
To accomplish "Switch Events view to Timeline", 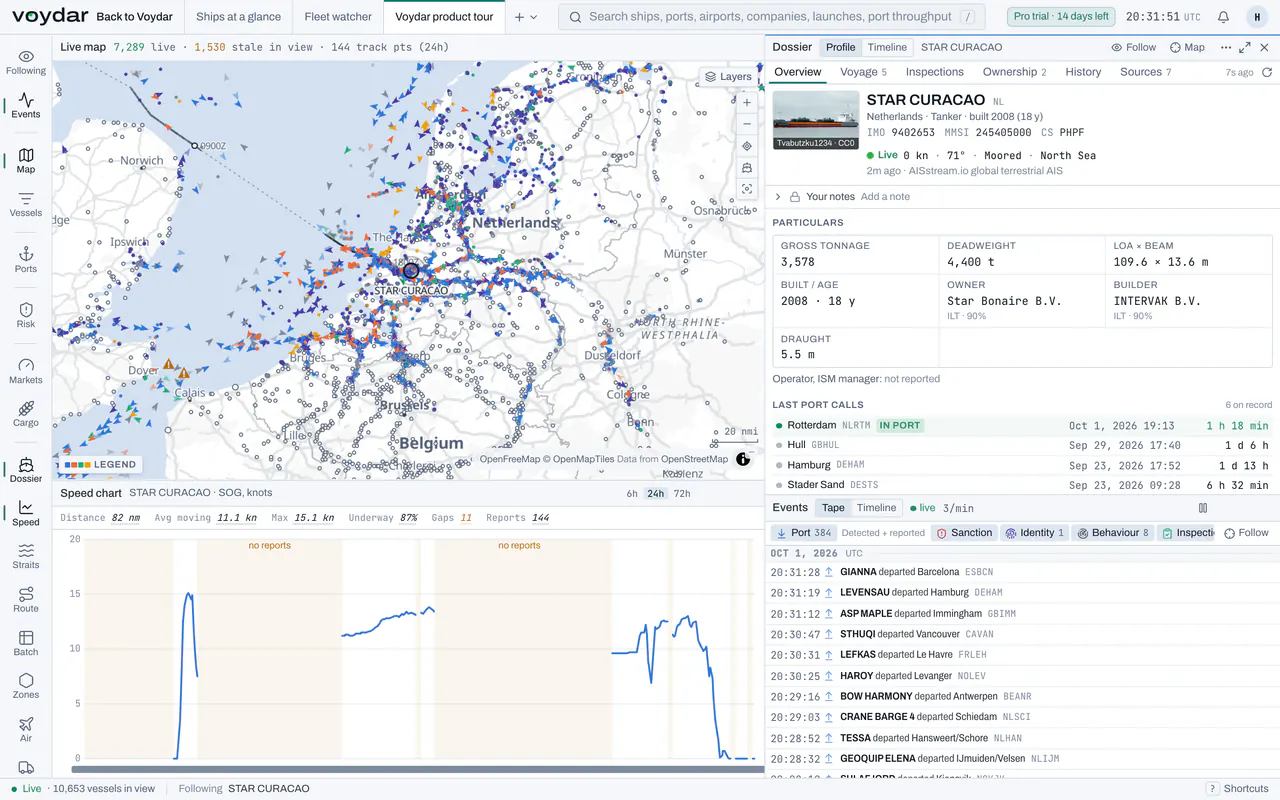I will point(876,508).
